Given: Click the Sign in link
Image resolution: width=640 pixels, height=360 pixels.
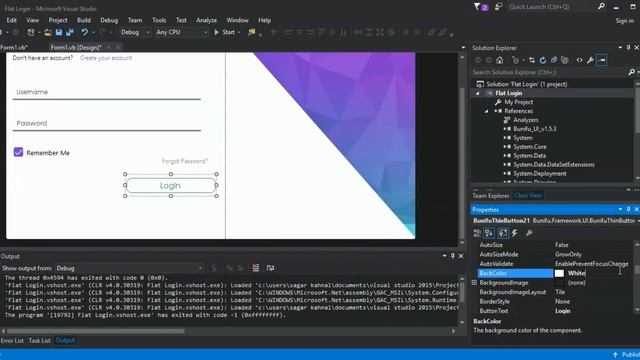Looking at the screenshot, I should pyautogui.click(x=624, y=20).
